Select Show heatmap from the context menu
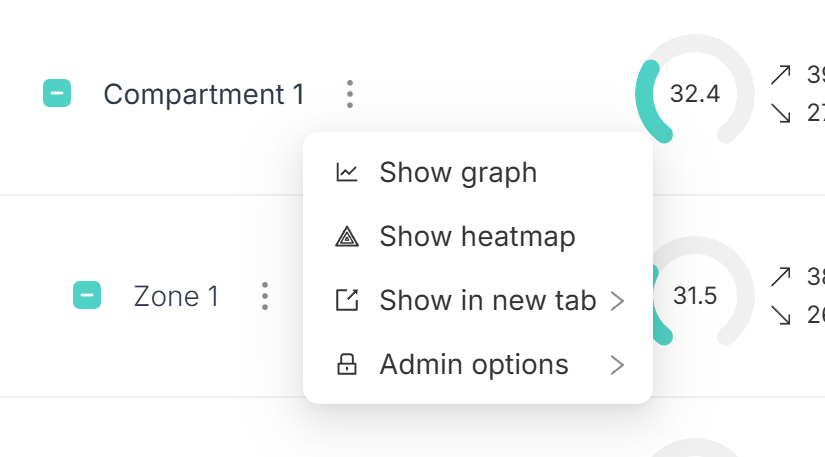This screenshot has height=457, width=825. pyautogui.click(x=478, y=237)
